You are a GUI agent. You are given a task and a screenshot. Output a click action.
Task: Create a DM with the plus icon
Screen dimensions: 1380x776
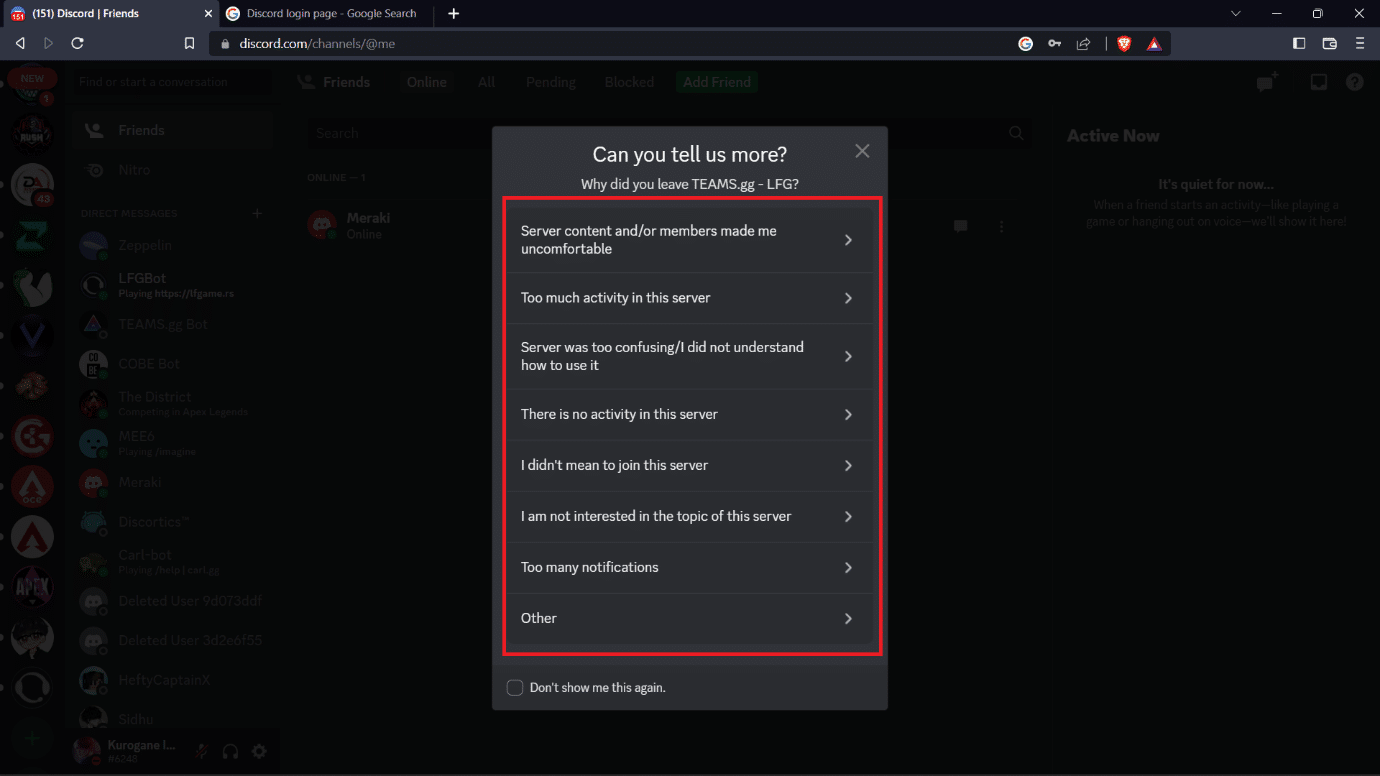[x=257, y=213]
